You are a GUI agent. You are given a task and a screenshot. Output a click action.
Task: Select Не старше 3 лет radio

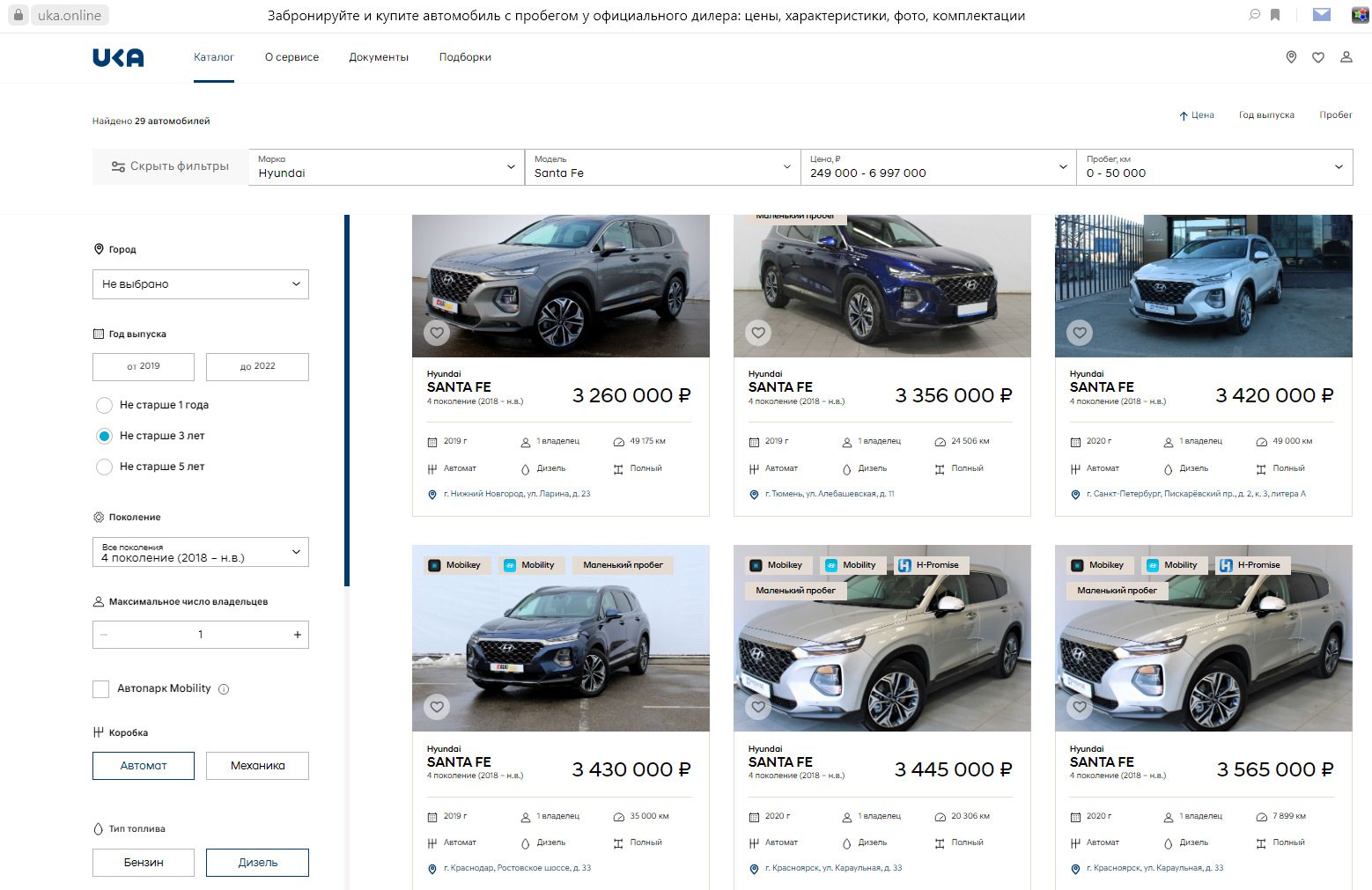pyautogui.click(x=104, y=436)
